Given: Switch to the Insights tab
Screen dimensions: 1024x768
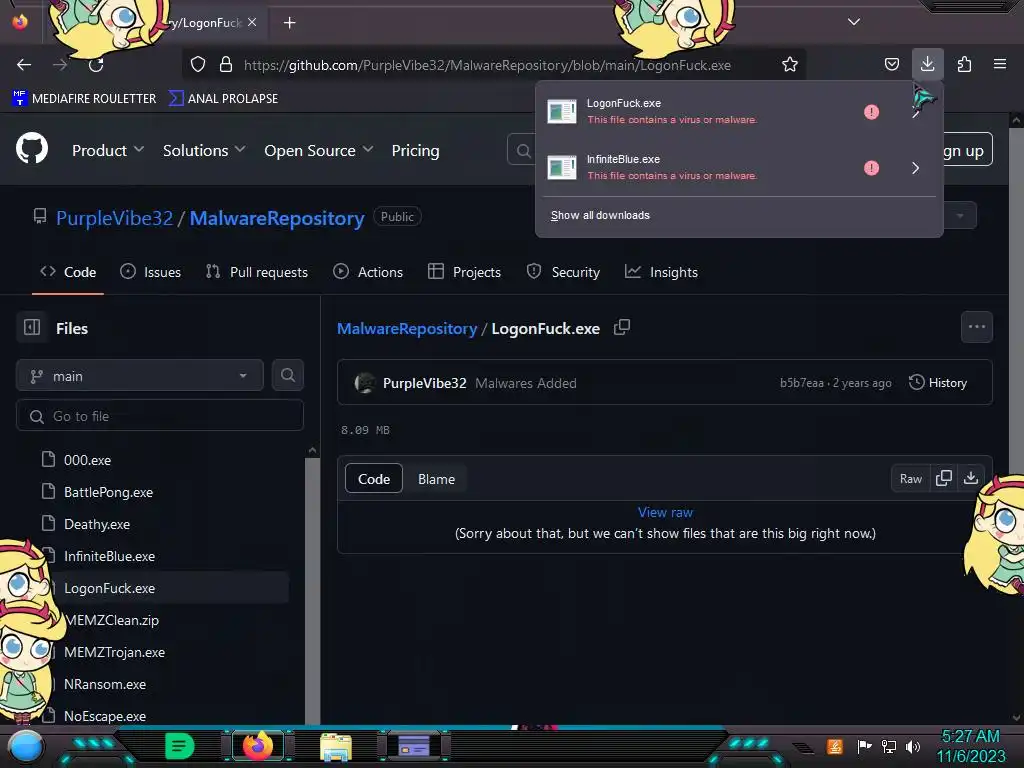Looking at the screenshot, I should click(661, 272).
